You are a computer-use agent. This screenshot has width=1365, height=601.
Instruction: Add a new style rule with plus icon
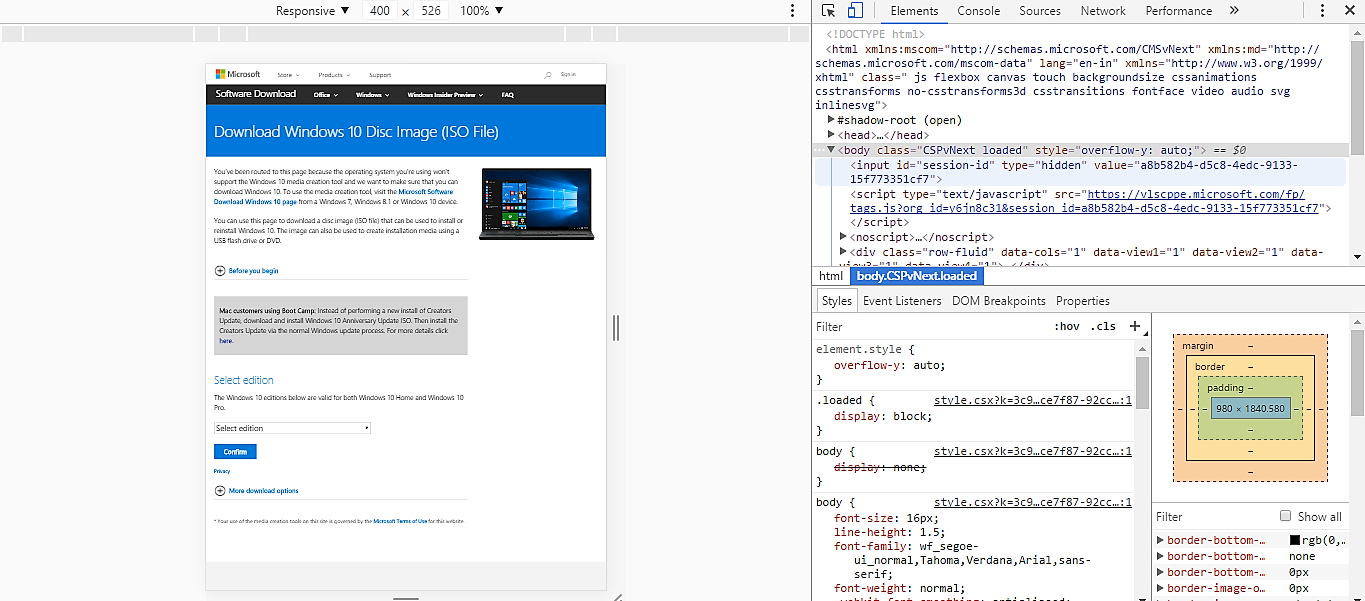(x=1135, y=326)
